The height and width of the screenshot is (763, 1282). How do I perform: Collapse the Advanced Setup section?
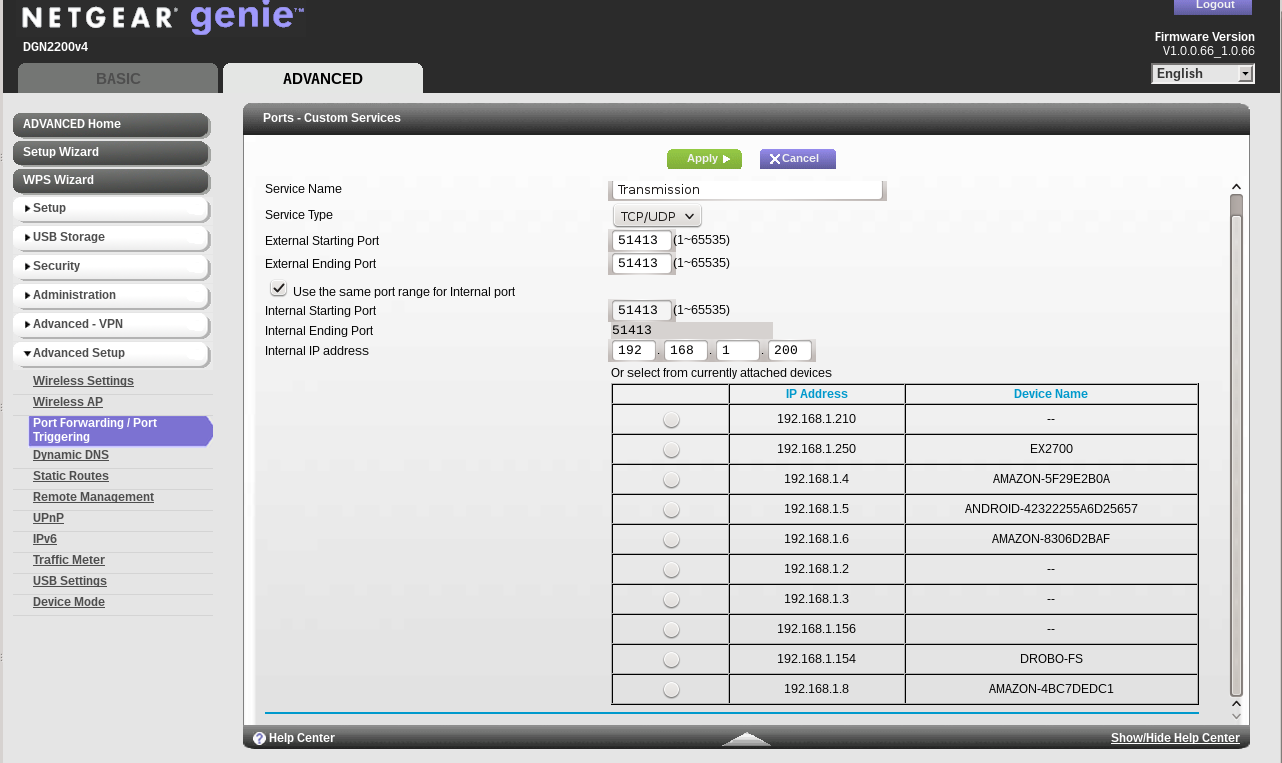point(110,353)
